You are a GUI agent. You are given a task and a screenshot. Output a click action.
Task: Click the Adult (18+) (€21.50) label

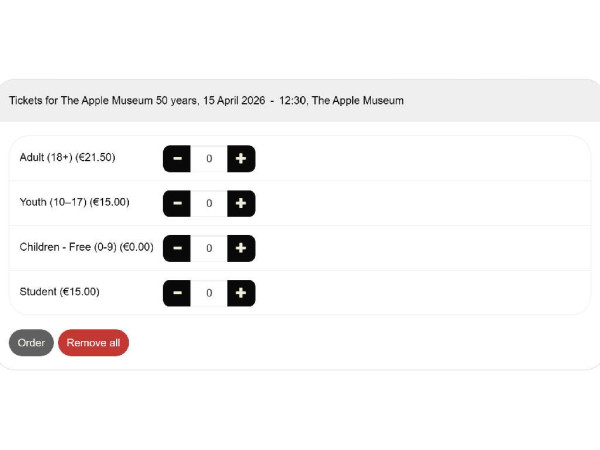click(x=68, y=157)
